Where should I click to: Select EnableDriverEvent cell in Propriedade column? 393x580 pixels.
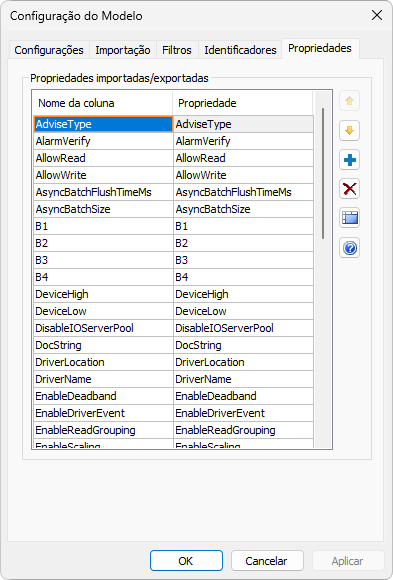click(x=243, y=413)
